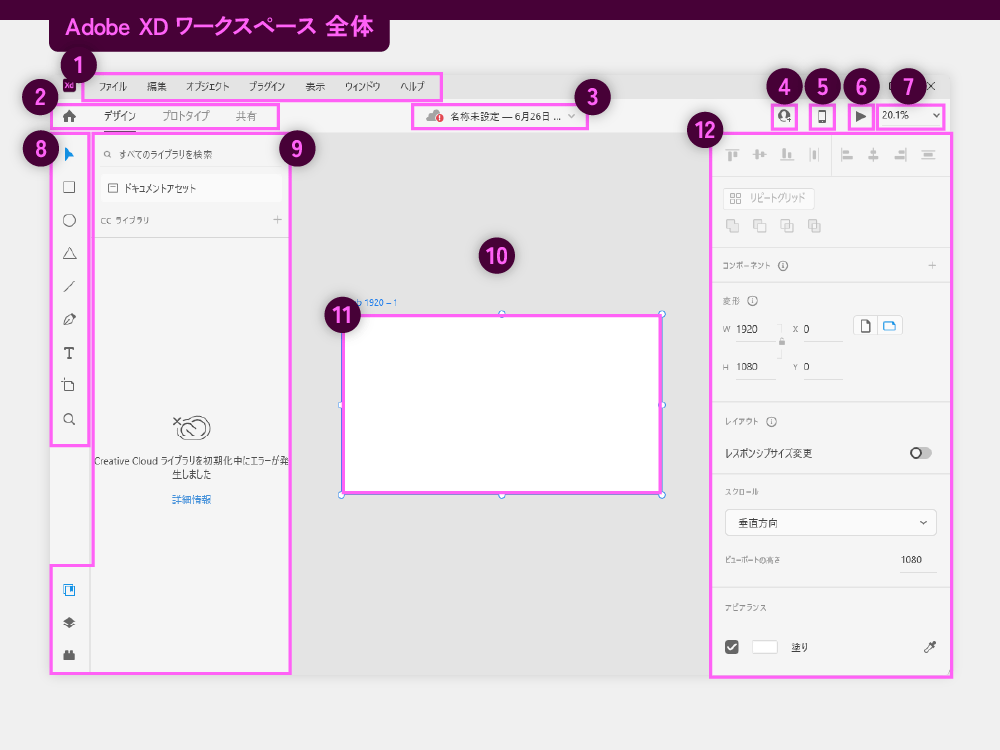The width and height of the screenshot is (1000, 750).
Task: Pick fill color with the eyedropper
Action: (x=930, y=647)
